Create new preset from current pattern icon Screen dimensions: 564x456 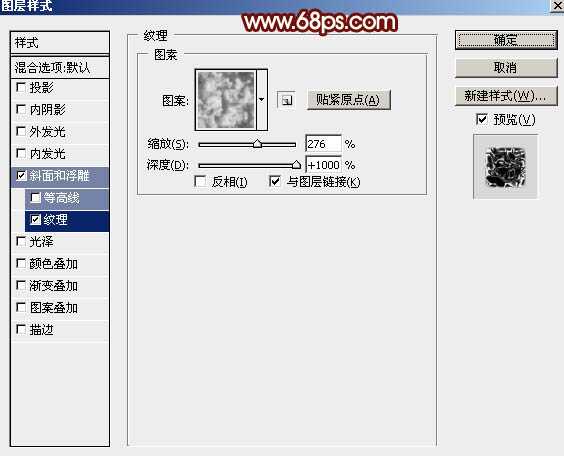(x=286, y=100)
